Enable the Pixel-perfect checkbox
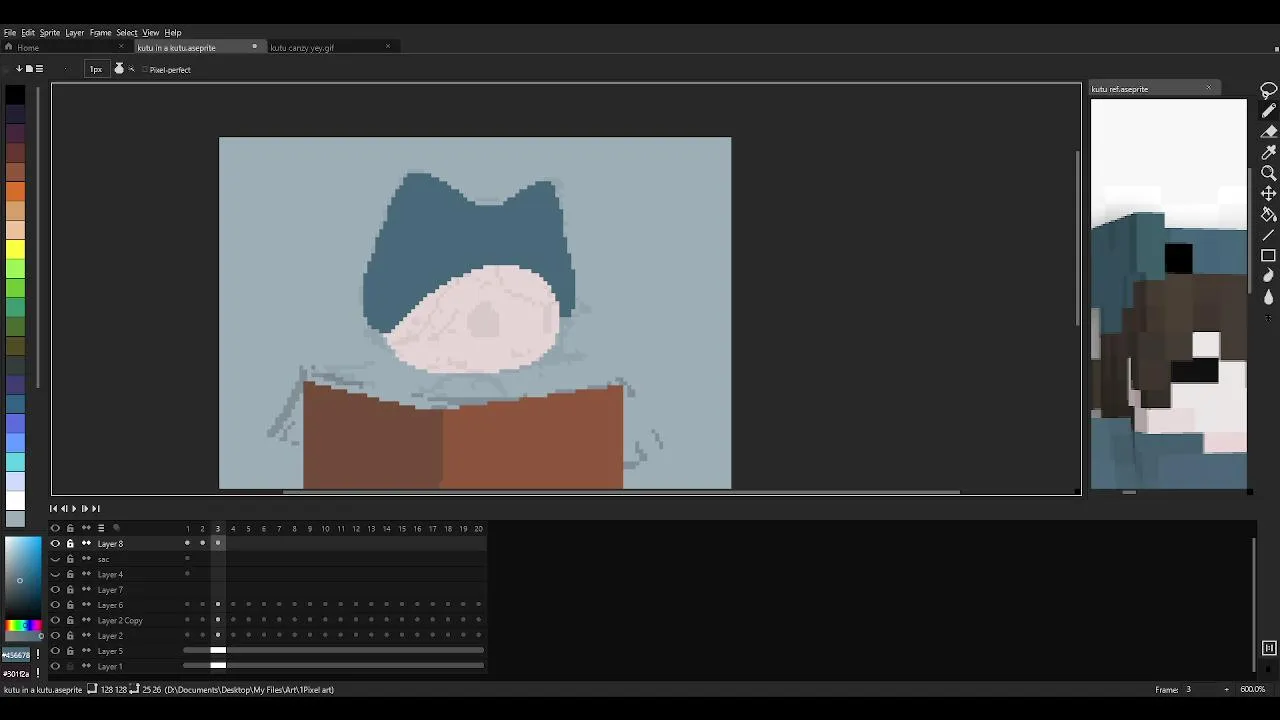Image resolution: width=1280 pixels, height=720 pixels. 144,70
